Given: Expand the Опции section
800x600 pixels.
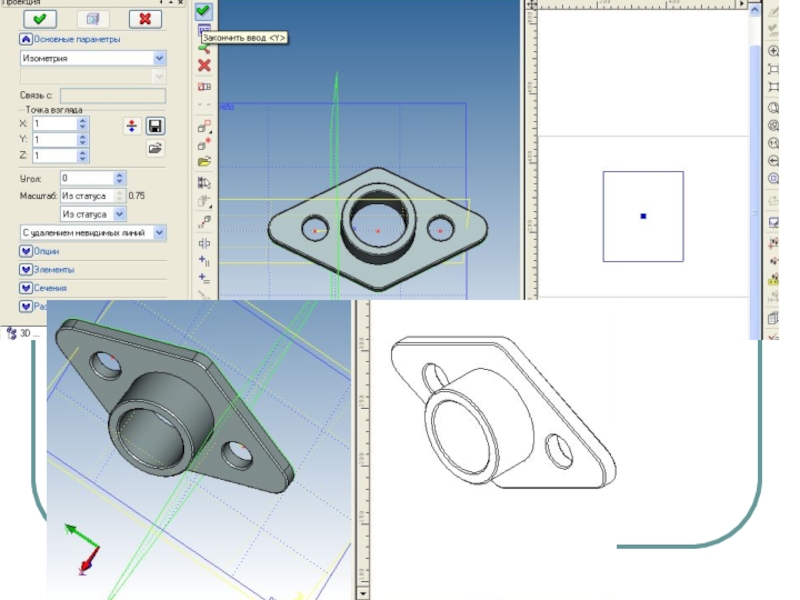Looking at the screenshot, I should [26, 251].
